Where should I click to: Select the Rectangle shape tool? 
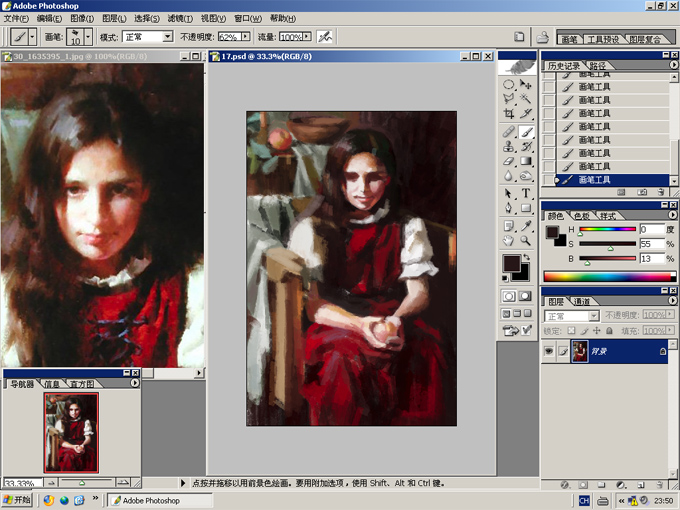[526, 208]
